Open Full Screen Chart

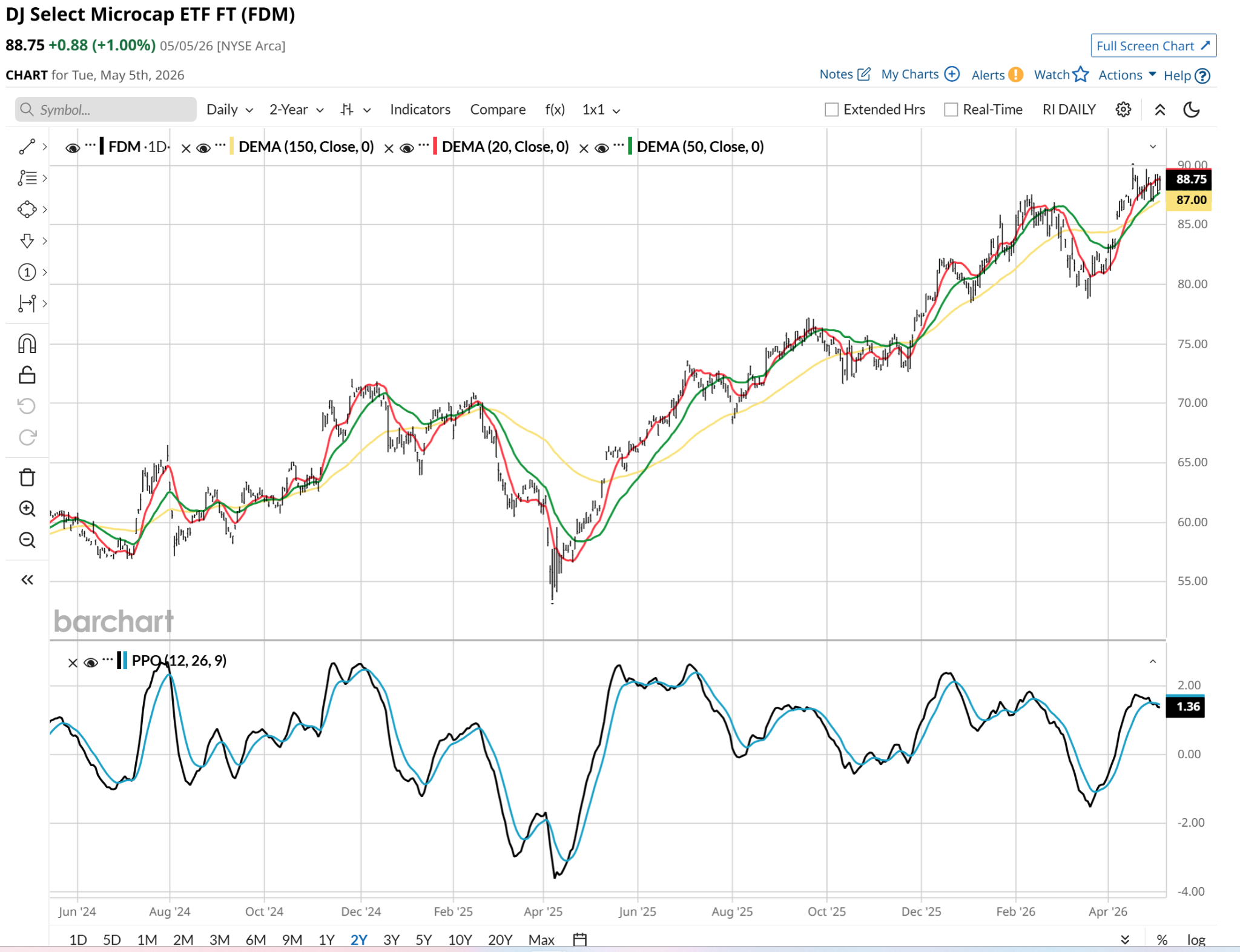(x=1153, y=46)
